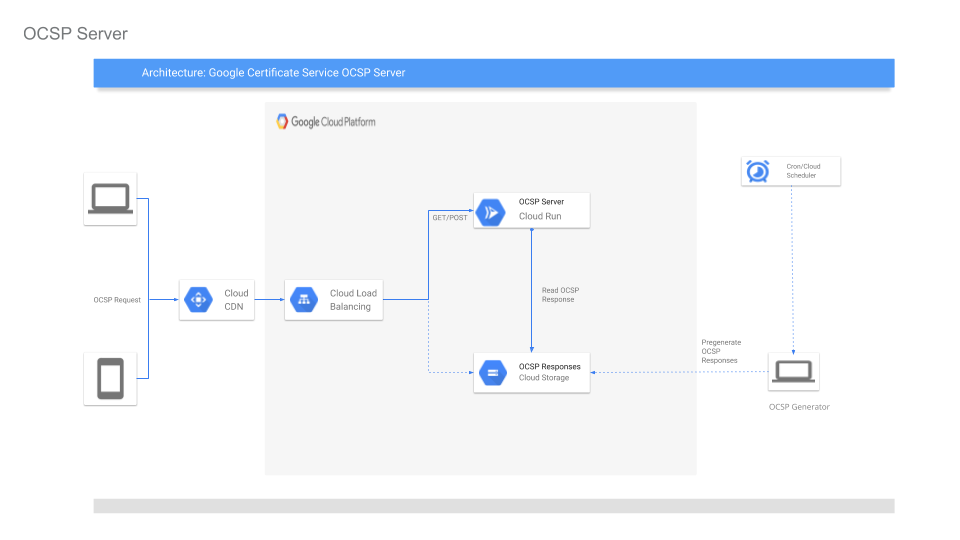Click the 'OCSP Responses' node title
Viewport: 960px width, 540px height.
tap(549, 367)
